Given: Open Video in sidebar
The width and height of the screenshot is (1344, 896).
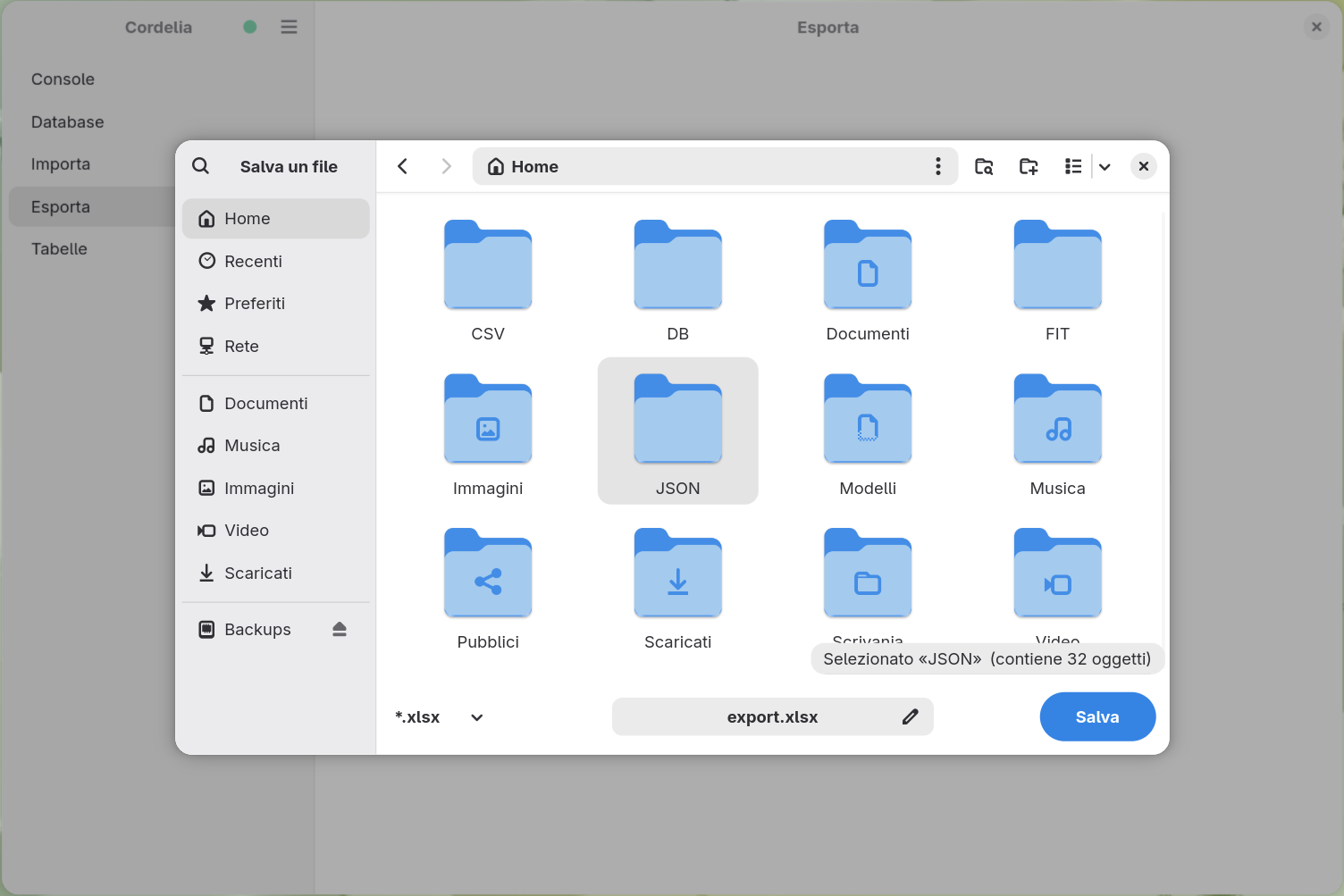Looking at the screenshot, I should pyautogui.click(x=276, y=531).
